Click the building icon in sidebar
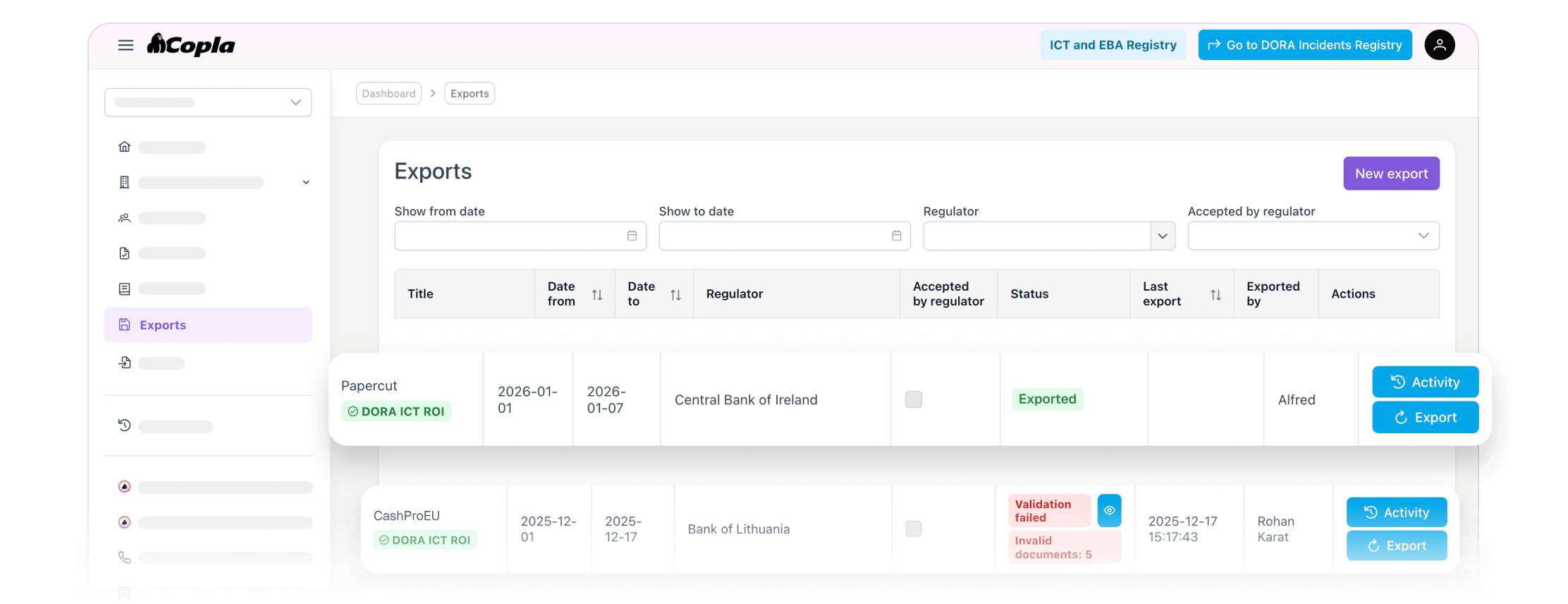Image resolution: width=1568 pixels, height=604 pixels. tap(125, 183)
